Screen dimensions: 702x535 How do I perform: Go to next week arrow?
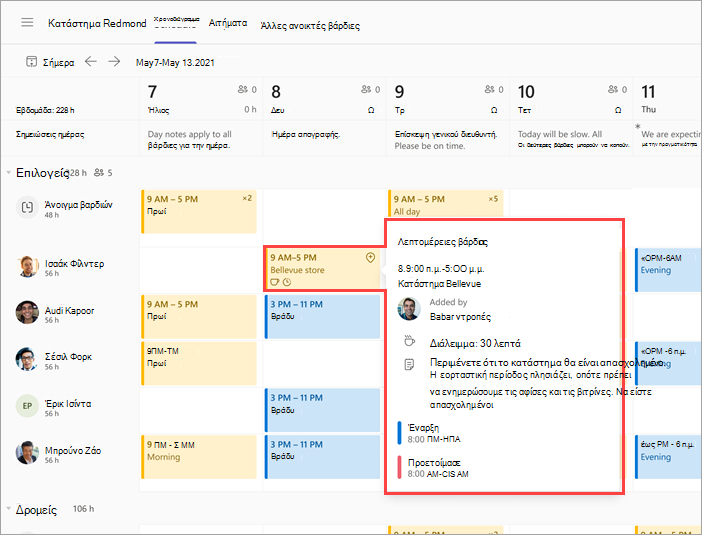(x=114, y=61)
